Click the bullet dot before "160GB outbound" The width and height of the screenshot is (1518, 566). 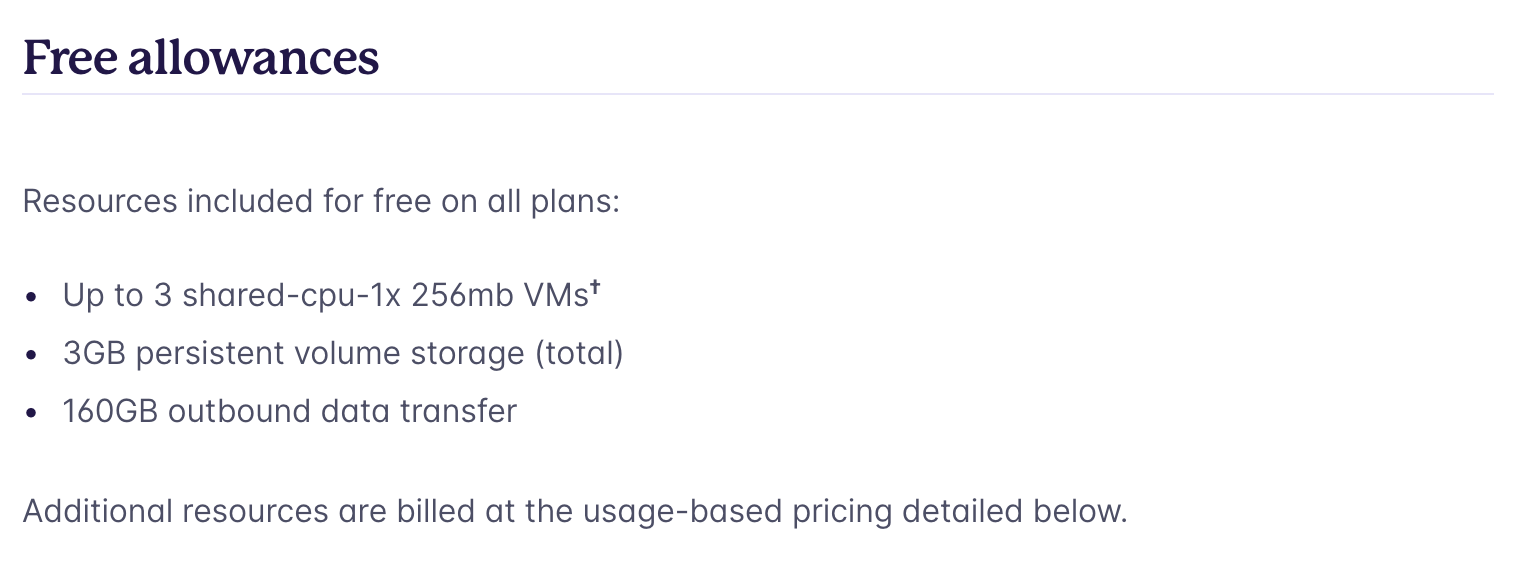(33, 412)
